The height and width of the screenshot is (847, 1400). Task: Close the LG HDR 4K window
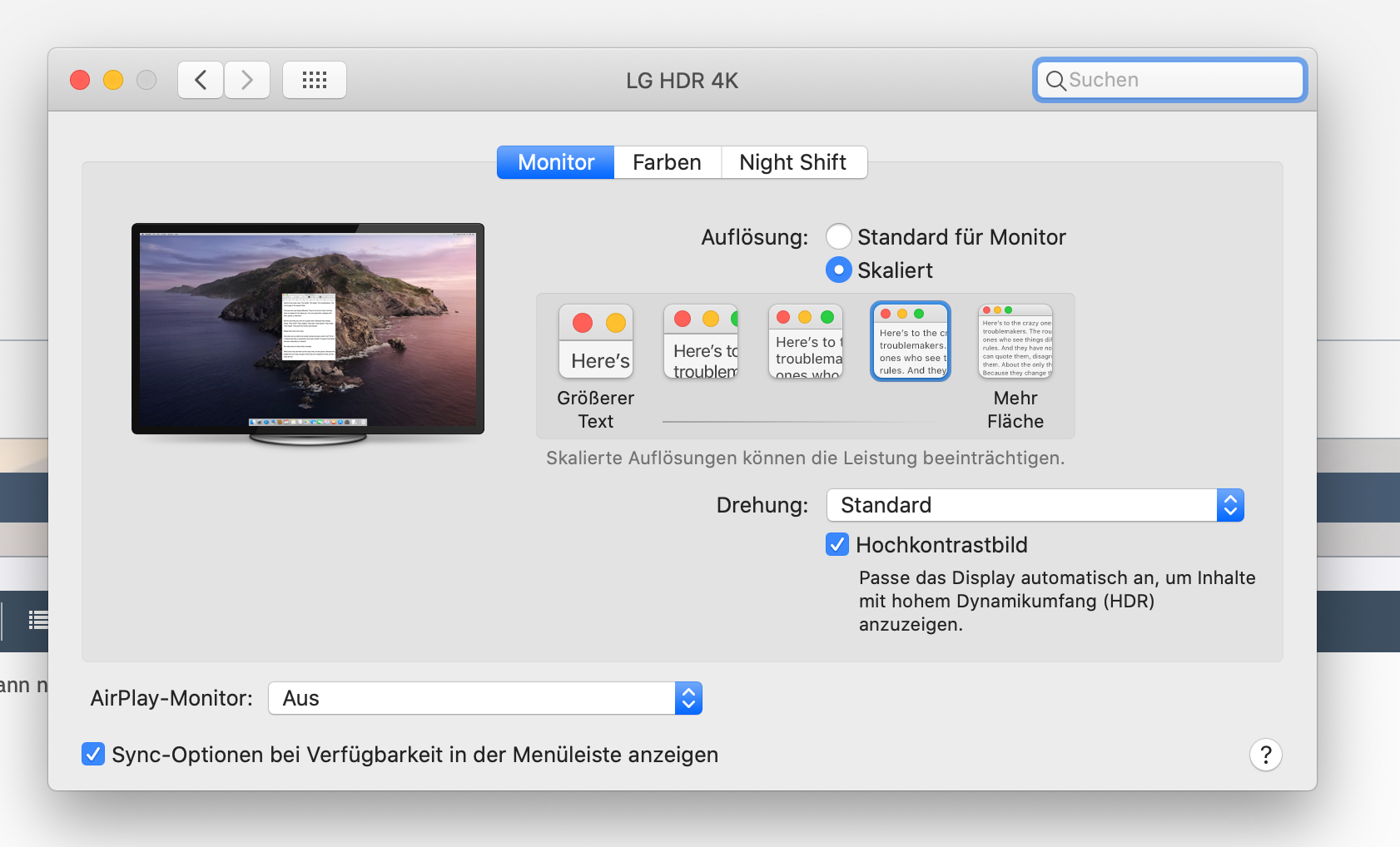(80, 80)
